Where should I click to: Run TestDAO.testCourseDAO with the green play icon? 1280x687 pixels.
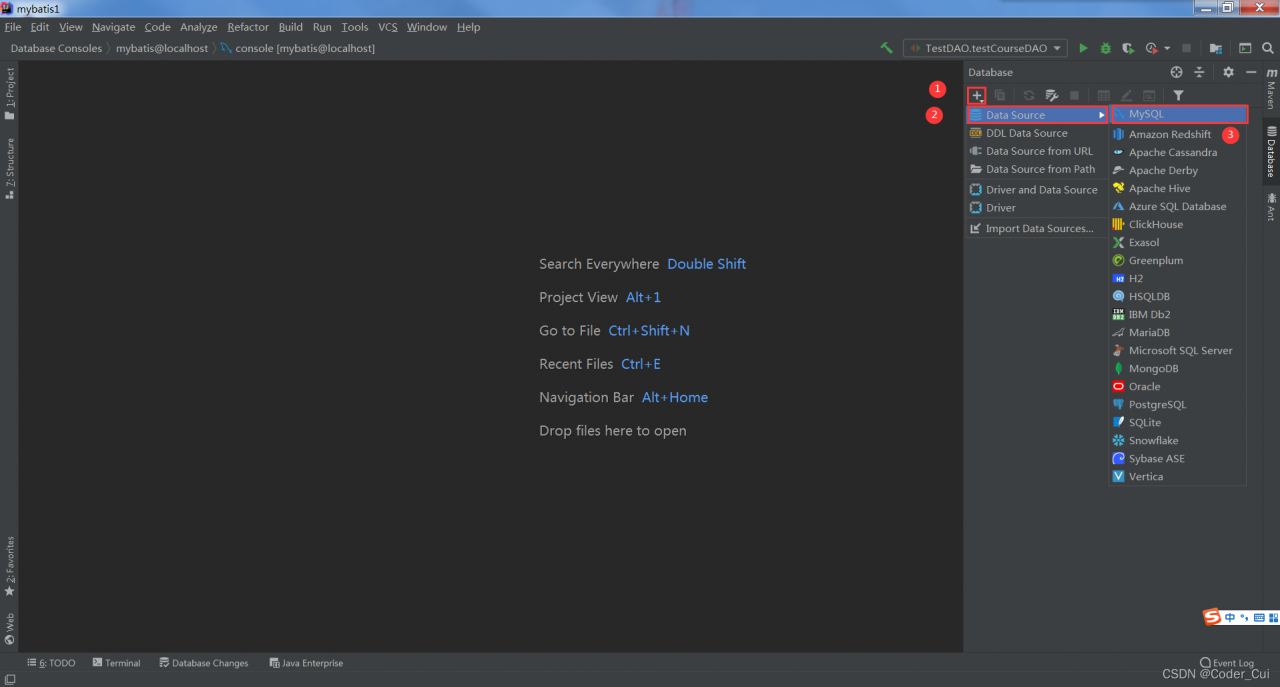pos(1083,48)
